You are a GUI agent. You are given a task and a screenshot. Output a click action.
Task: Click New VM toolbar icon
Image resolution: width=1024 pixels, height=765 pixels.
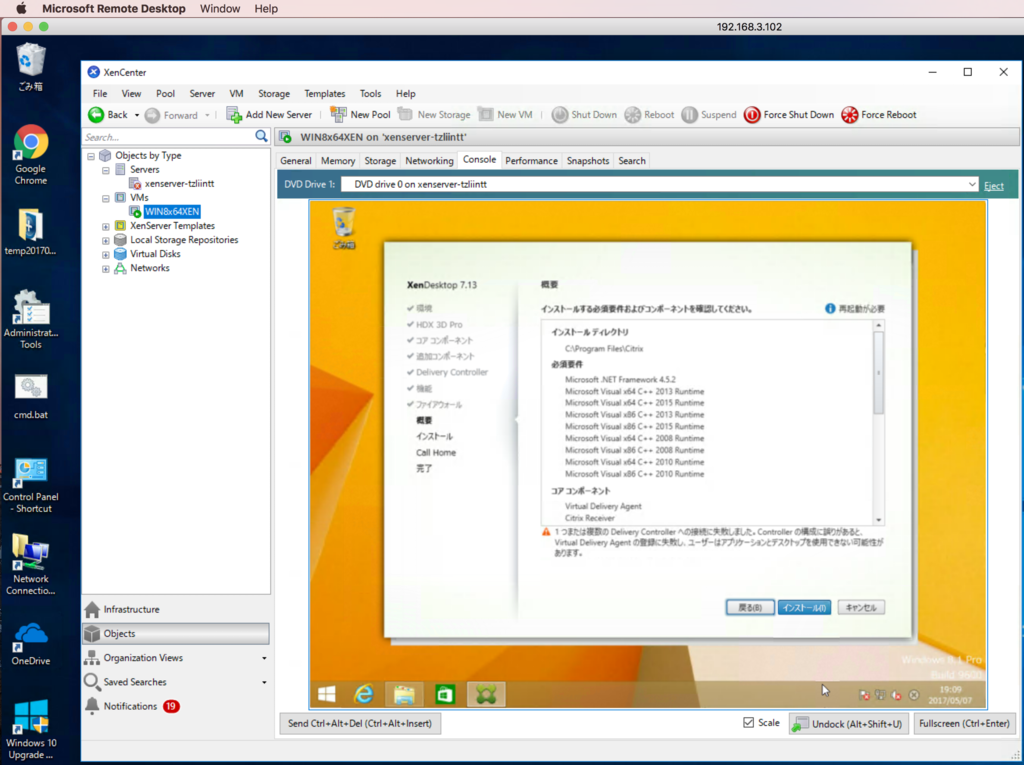coord(485,114)
